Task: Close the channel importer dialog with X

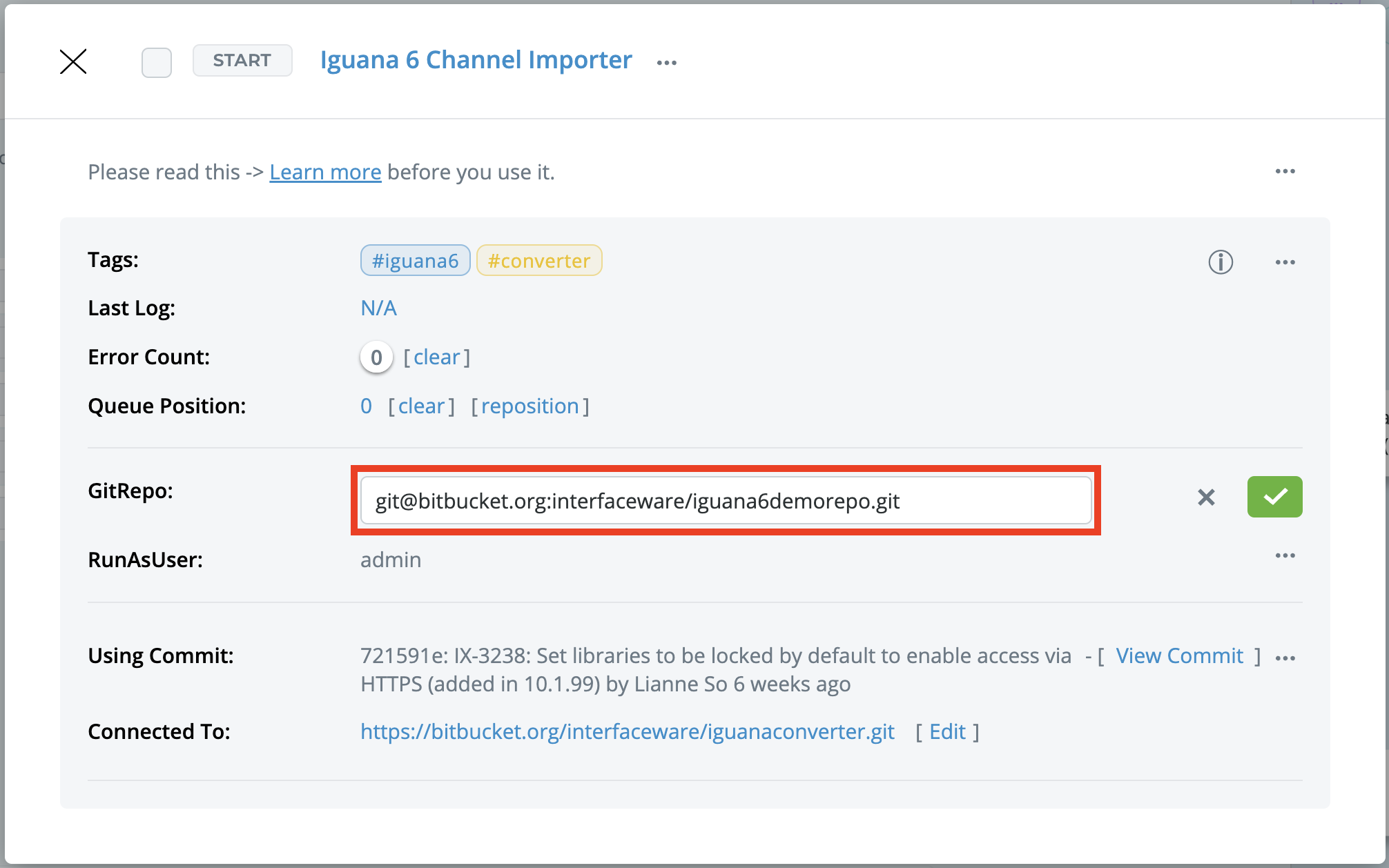Action: tap(73, 61)
